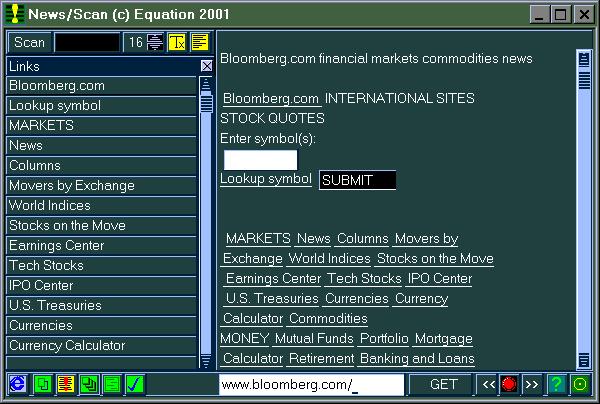Click the blue checkmark icon
Screen dimensions: 600x404
tap(135, 384)
